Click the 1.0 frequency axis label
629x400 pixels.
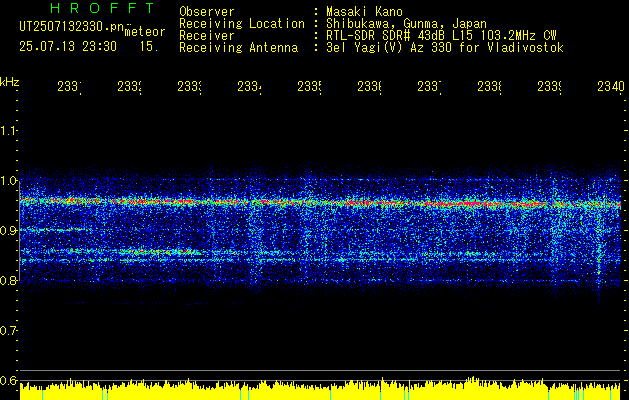(x=8, y=181)
